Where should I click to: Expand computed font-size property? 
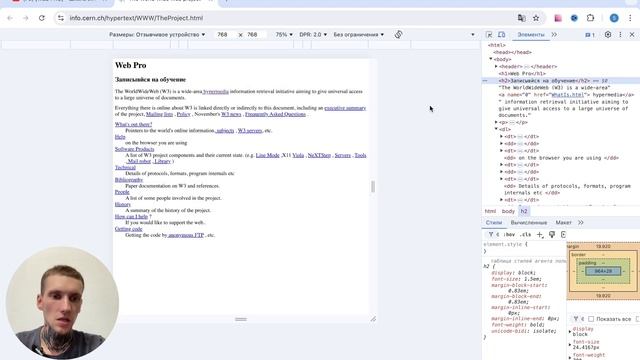570,344
